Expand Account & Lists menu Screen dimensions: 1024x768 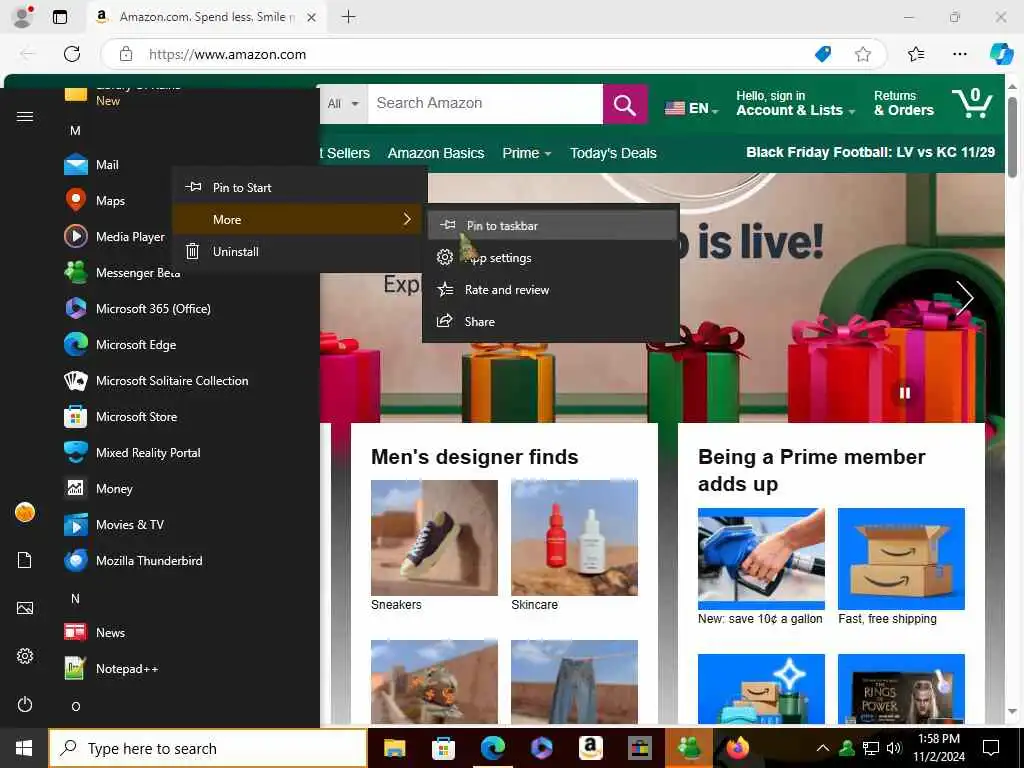click(796, 104)
